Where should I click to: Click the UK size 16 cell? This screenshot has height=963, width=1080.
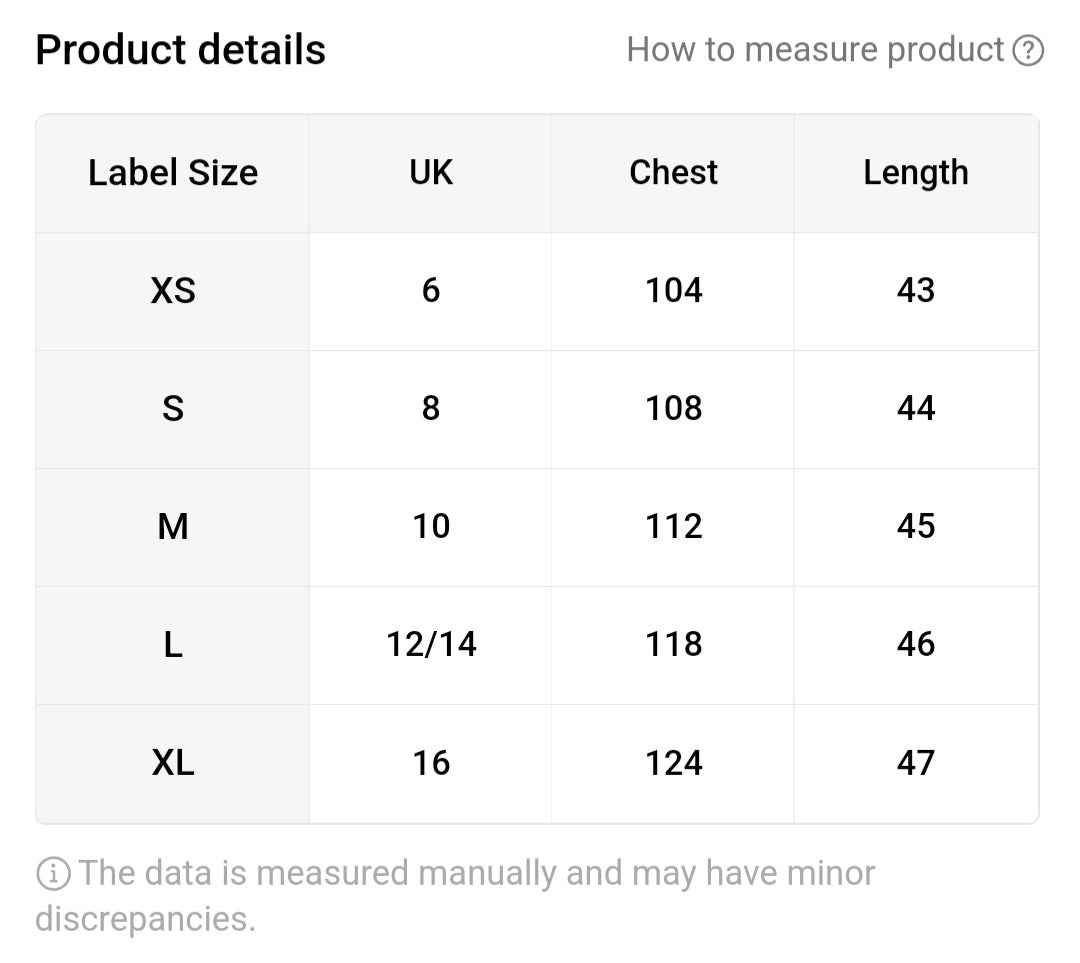430,764
